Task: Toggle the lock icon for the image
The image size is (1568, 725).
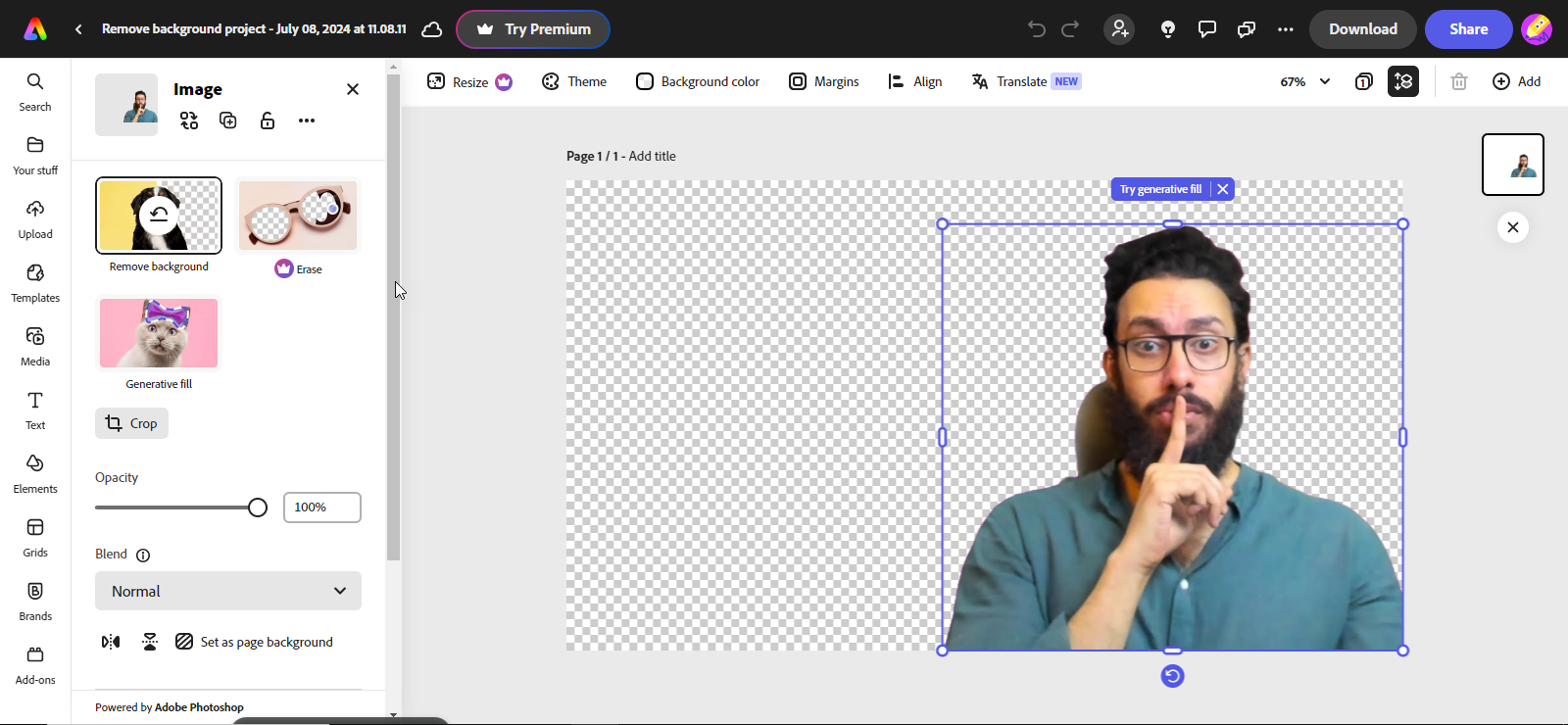Action: (x=268, y=121)
